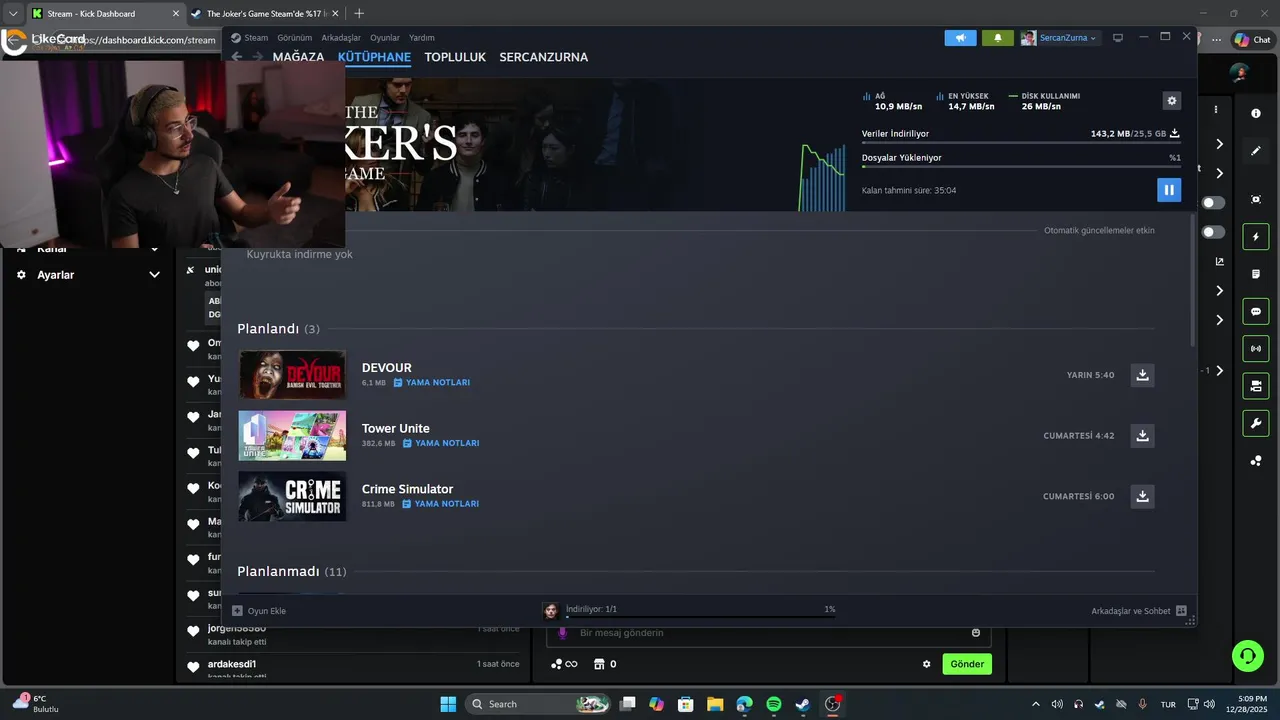Flip the upper toggle switch in Kick panel

pos(1213,203)
